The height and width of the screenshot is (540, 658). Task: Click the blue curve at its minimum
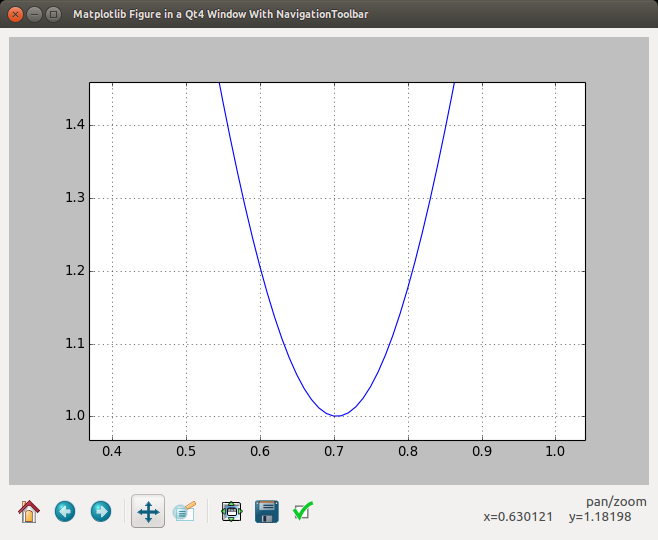pos(336,415)
